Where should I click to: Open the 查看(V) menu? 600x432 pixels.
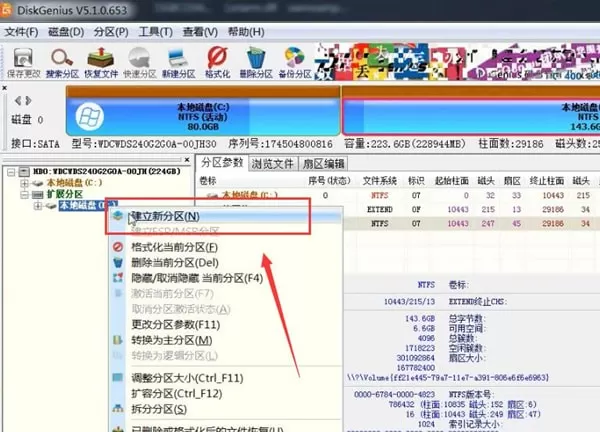[200, 32]
